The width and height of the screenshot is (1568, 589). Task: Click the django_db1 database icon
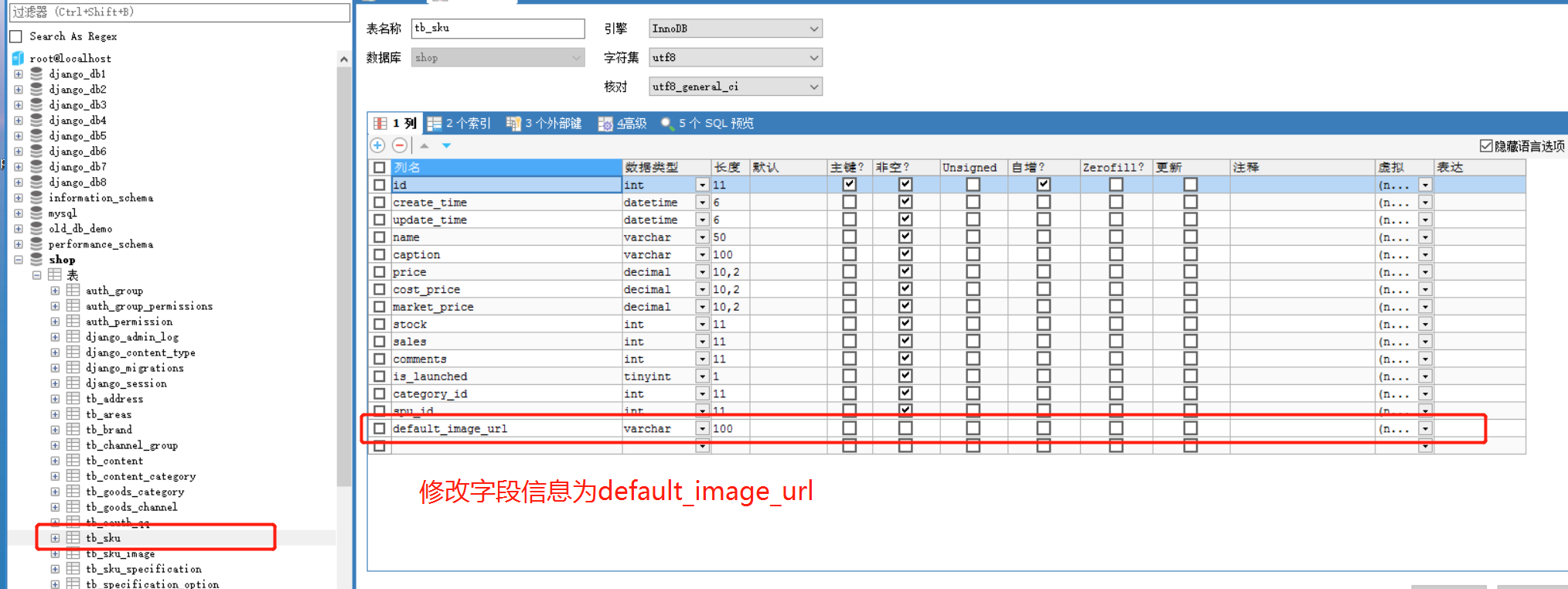pos(36,73)
